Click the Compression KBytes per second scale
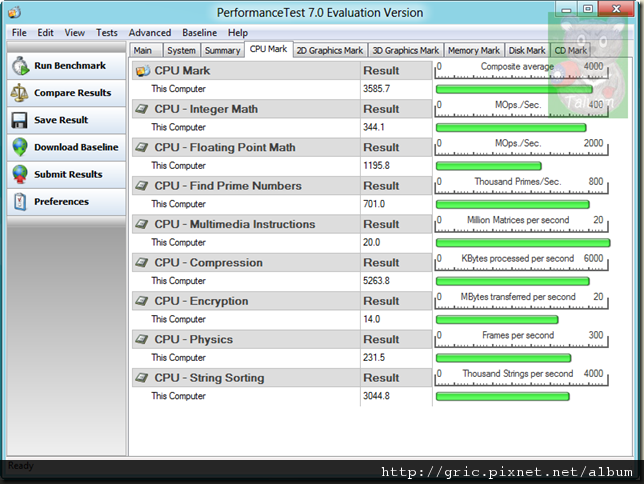644x484 pixels. 521,263
